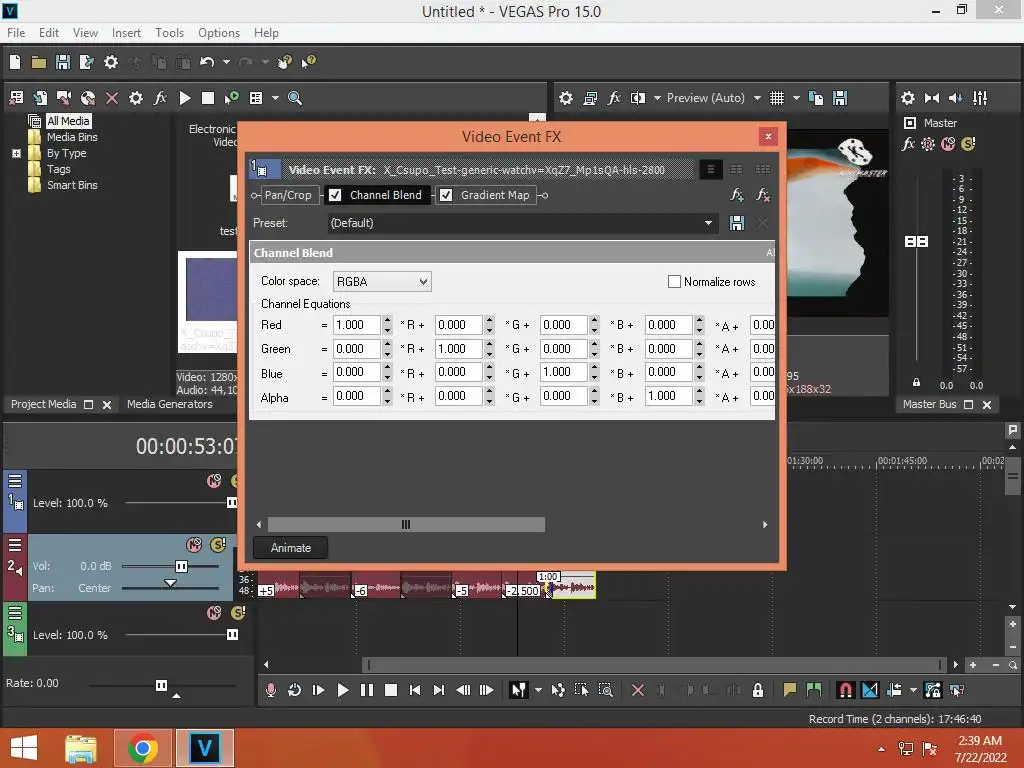Image resolution: width=1024 pixels, height=768 pixels.
Task: Open split screen view dropdown arrow
Action: (657, 98)
